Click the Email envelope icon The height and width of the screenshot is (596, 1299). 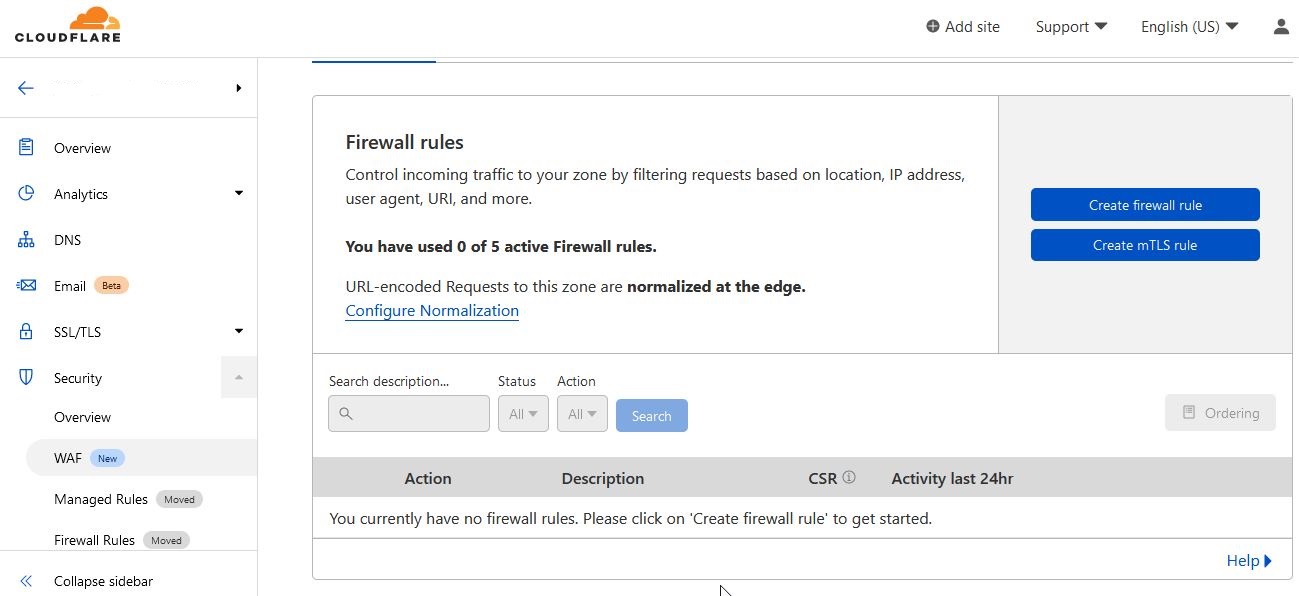pos(26,286)
